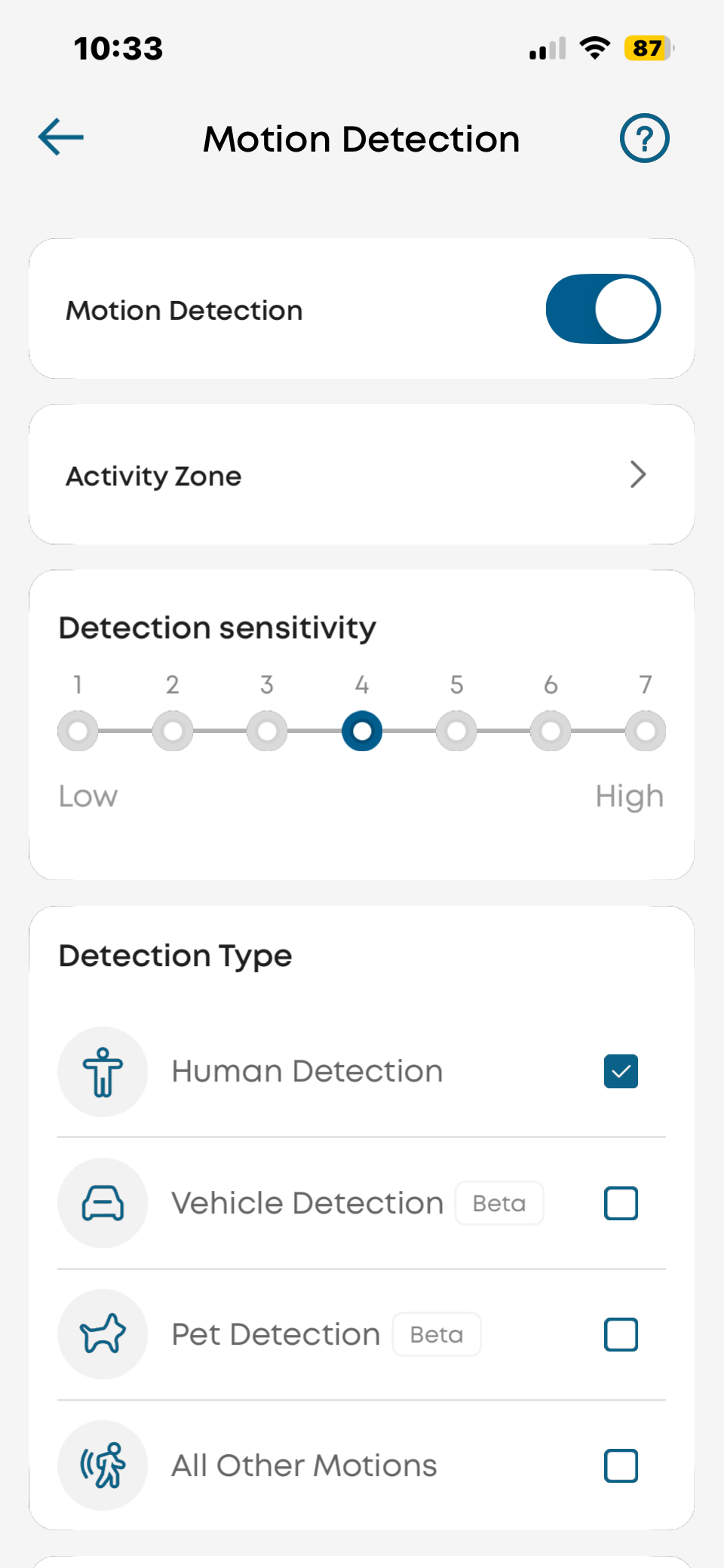The width and height of the screenshot is (724, 1568).
Task: Enable the All Other Motions checkbox
Action: 621,1465
